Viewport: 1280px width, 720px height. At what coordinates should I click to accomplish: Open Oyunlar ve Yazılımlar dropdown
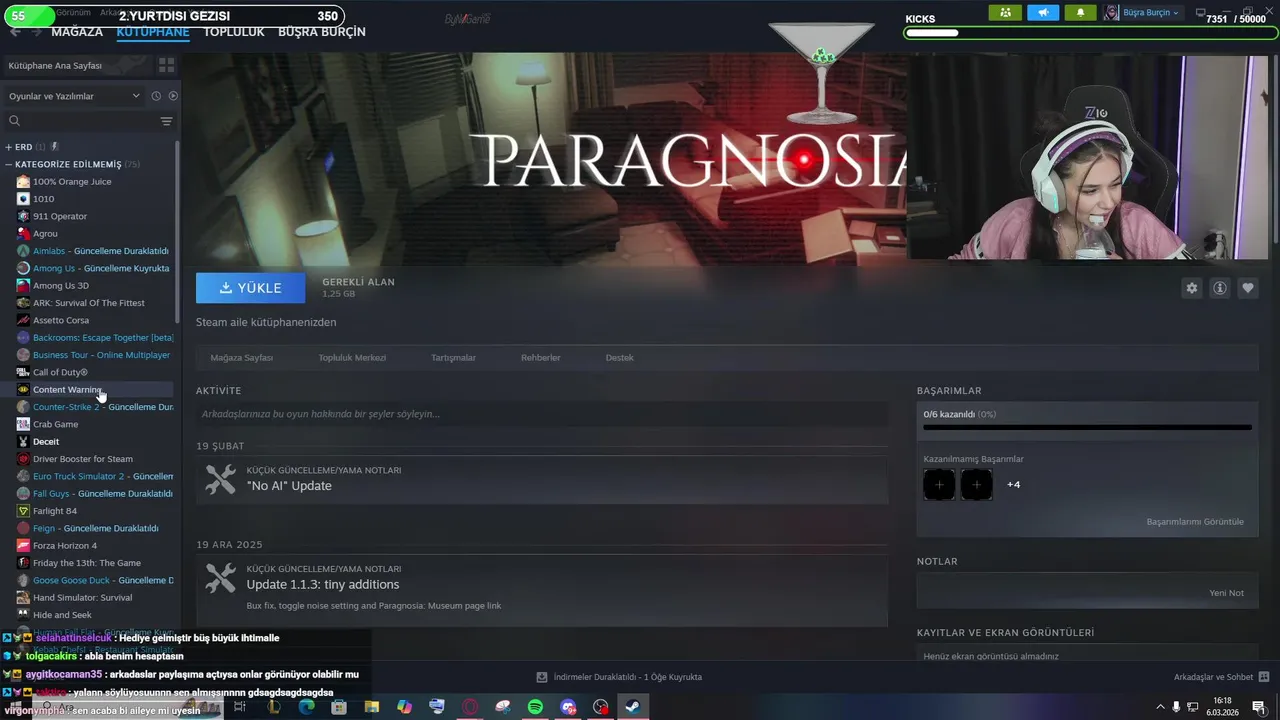74,96
